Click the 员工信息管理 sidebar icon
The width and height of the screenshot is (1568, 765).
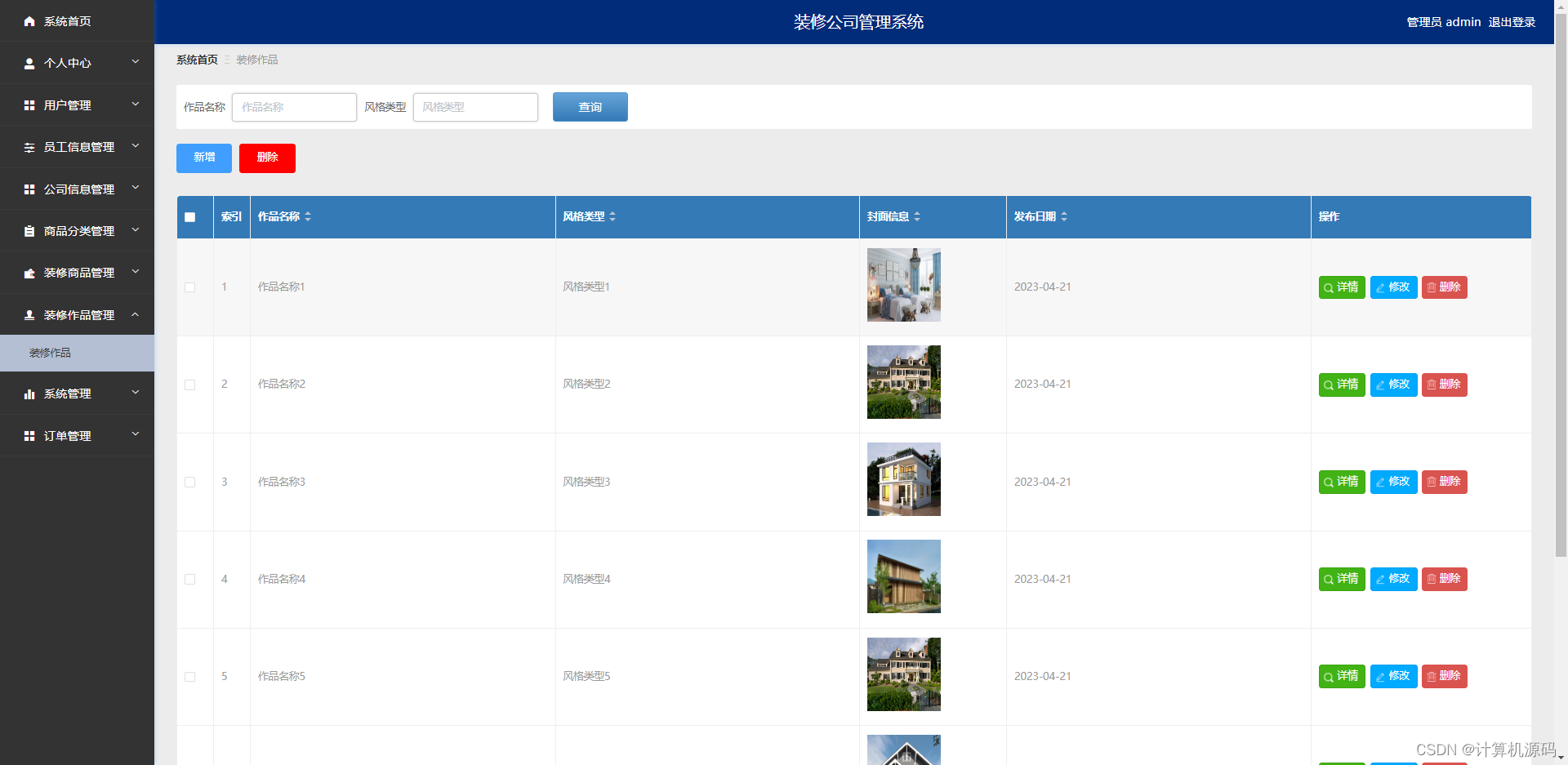point(29,147)
